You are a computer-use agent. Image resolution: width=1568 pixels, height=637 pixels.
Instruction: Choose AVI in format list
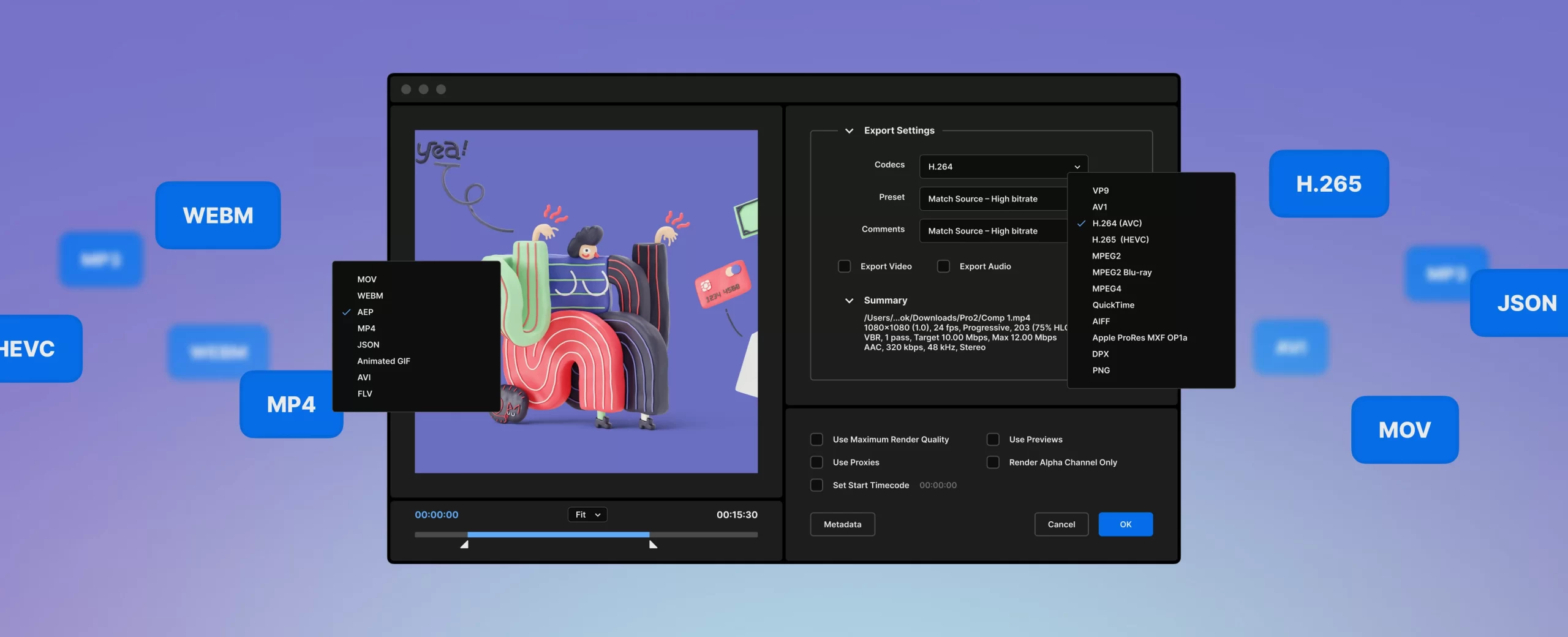pyautogui.click(x=364, y=377)
